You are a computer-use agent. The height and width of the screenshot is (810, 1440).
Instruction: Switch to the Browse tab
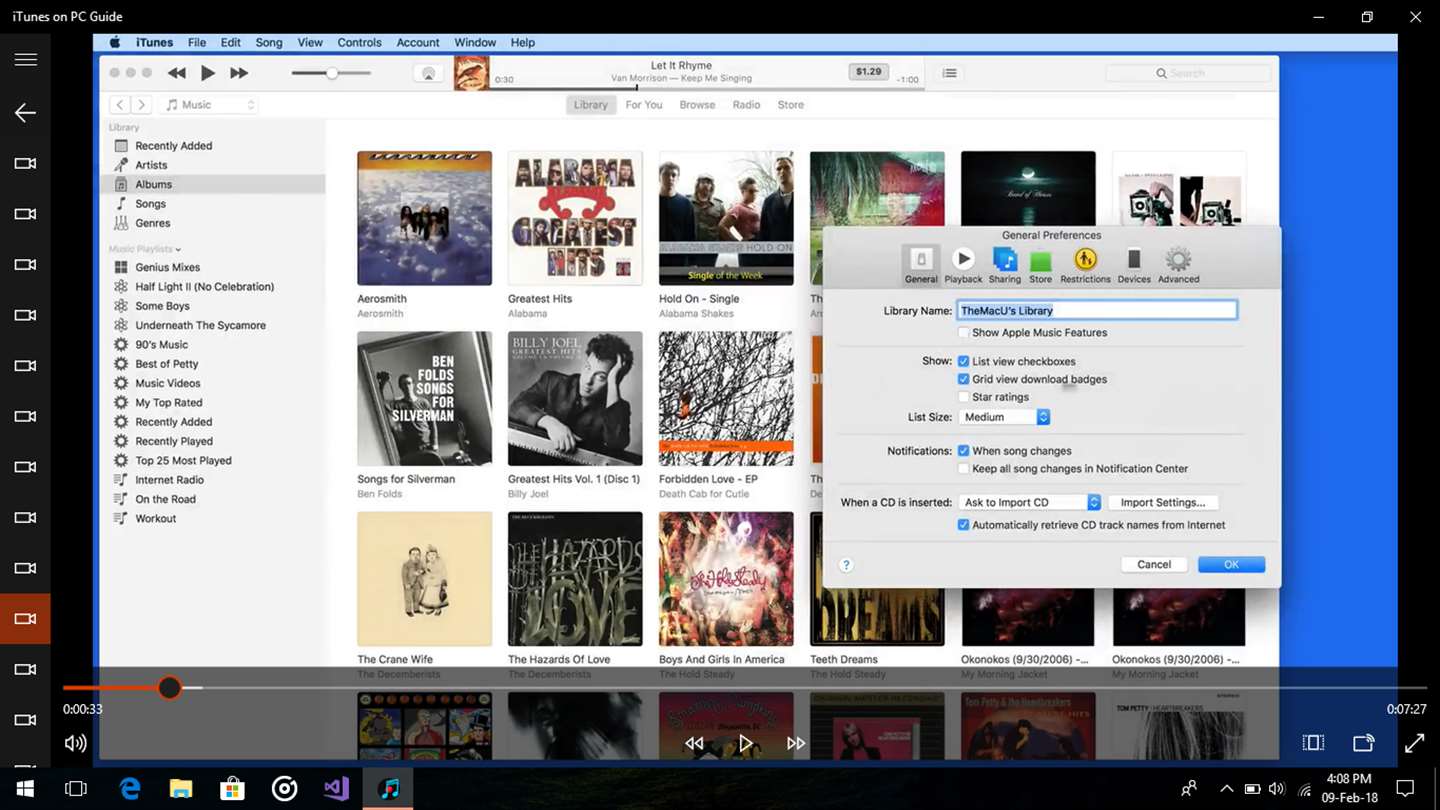coord(697,105)
